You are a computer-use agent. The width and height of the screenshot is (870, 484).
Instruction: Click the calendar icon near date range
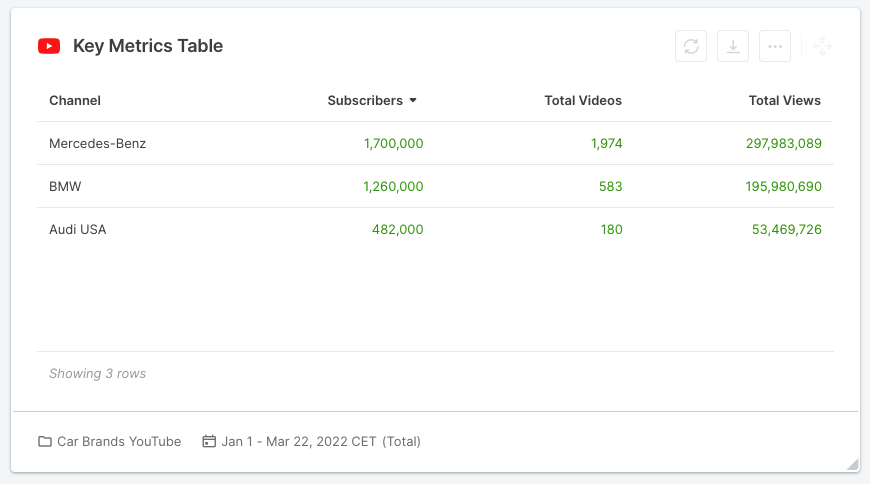pyautogui.click(x=209, y=441)
